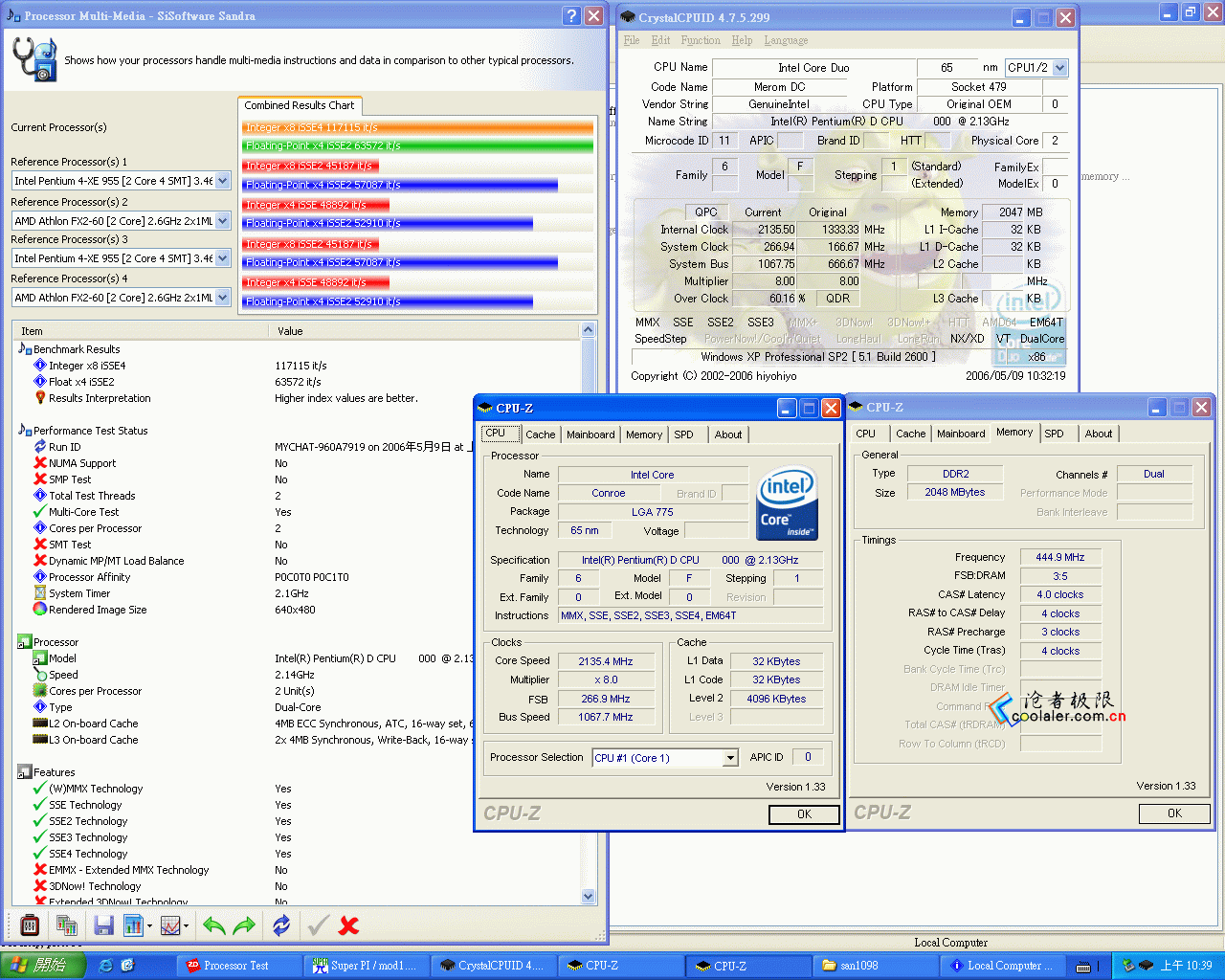Click the module info icon in Sandra toolbar
This screenshot has height=980, width=1225.
30,925
